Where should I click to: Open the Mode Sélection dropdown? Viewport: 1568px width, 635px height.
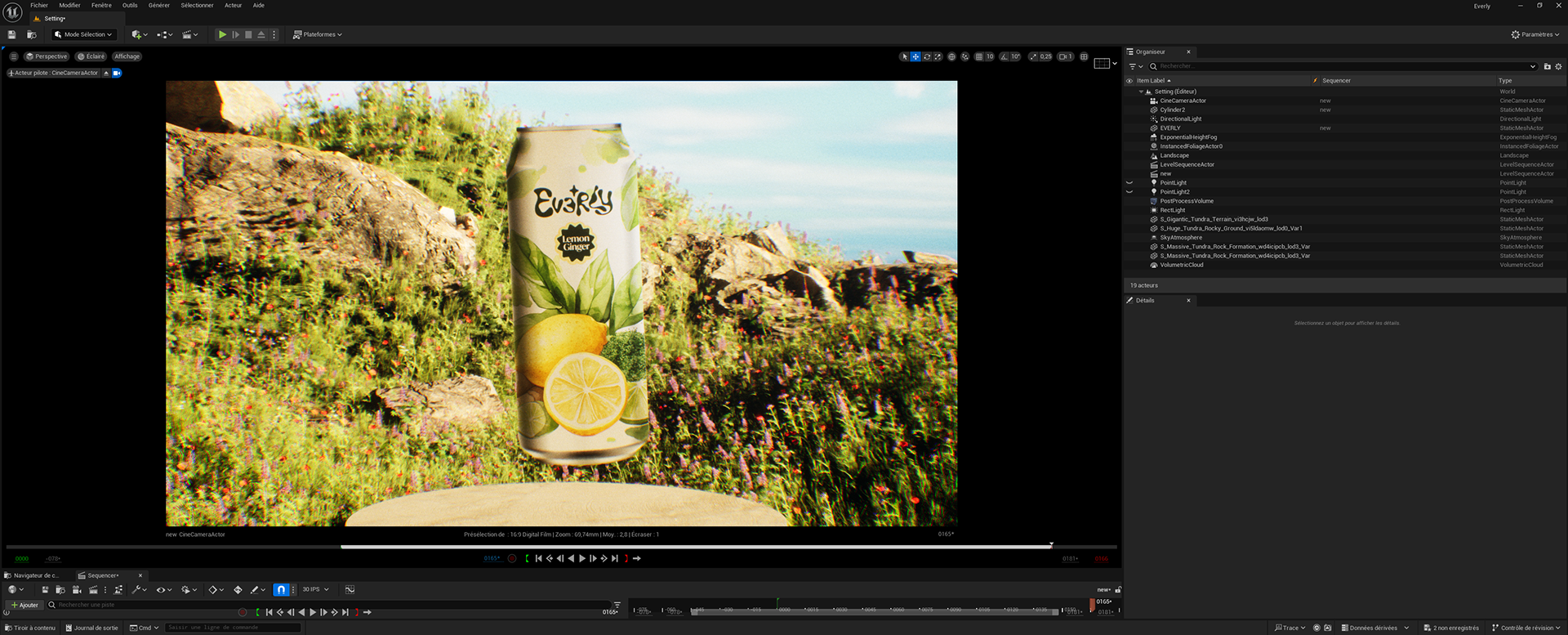tap(83, 34)
